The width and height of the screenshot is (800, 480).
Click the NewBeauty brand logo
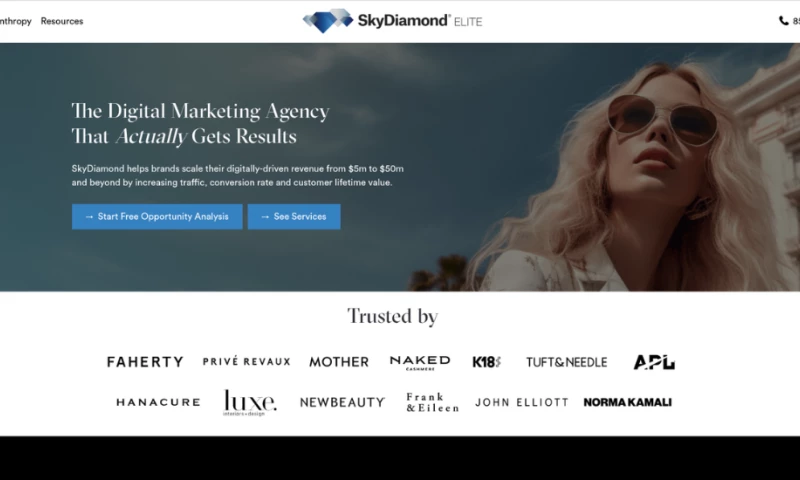pos(342,403)
